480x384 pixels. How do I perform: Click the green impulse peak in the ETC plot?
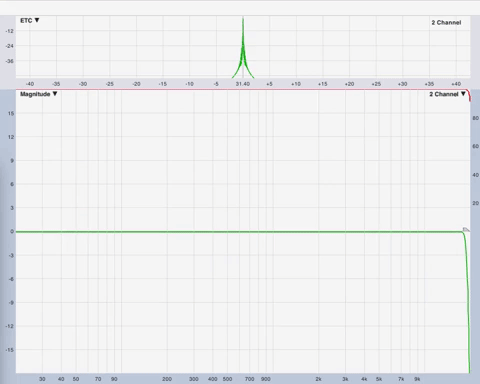[x=243, y=47]
